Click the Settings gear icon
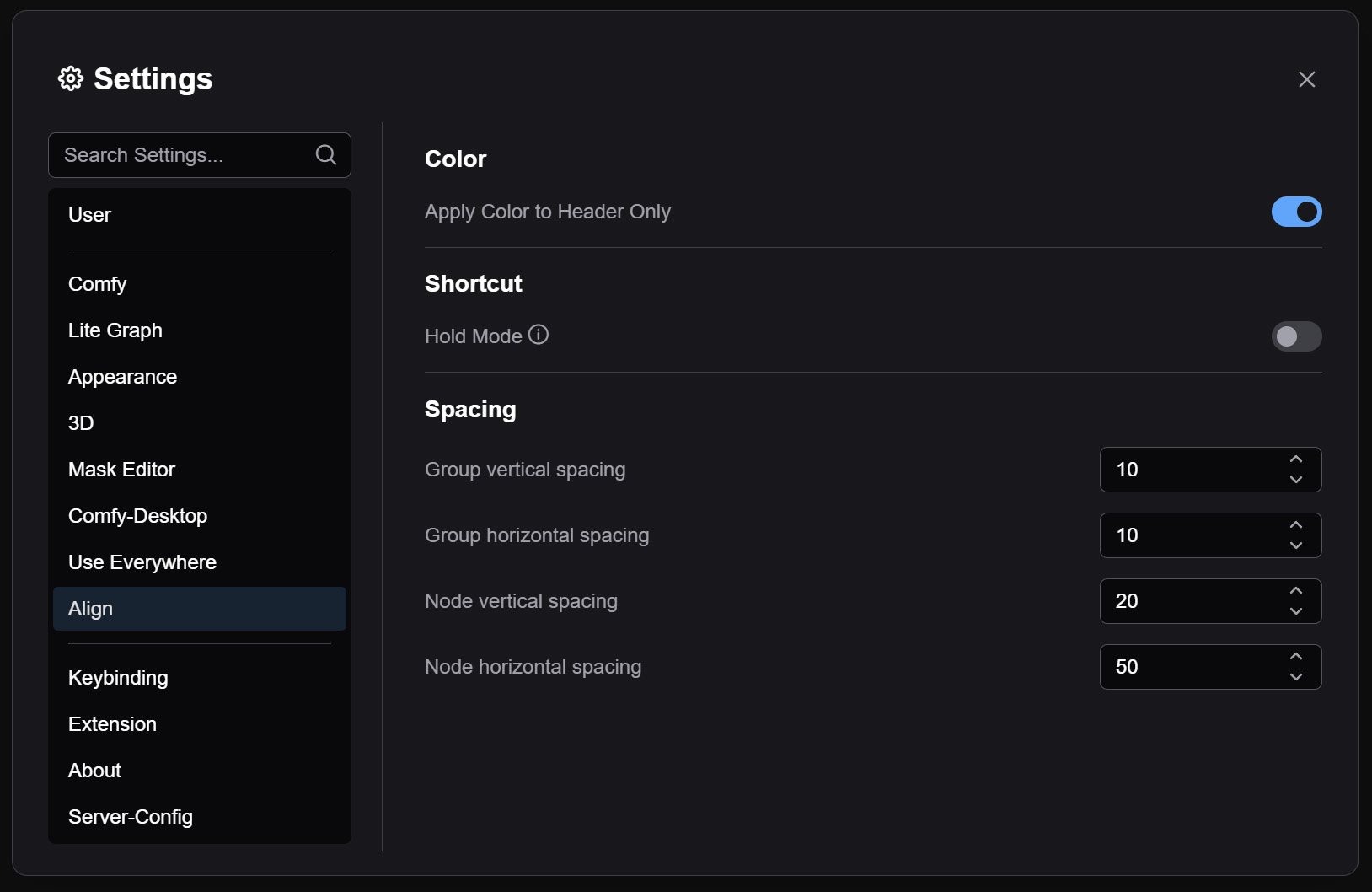 [x=71, y=78]
